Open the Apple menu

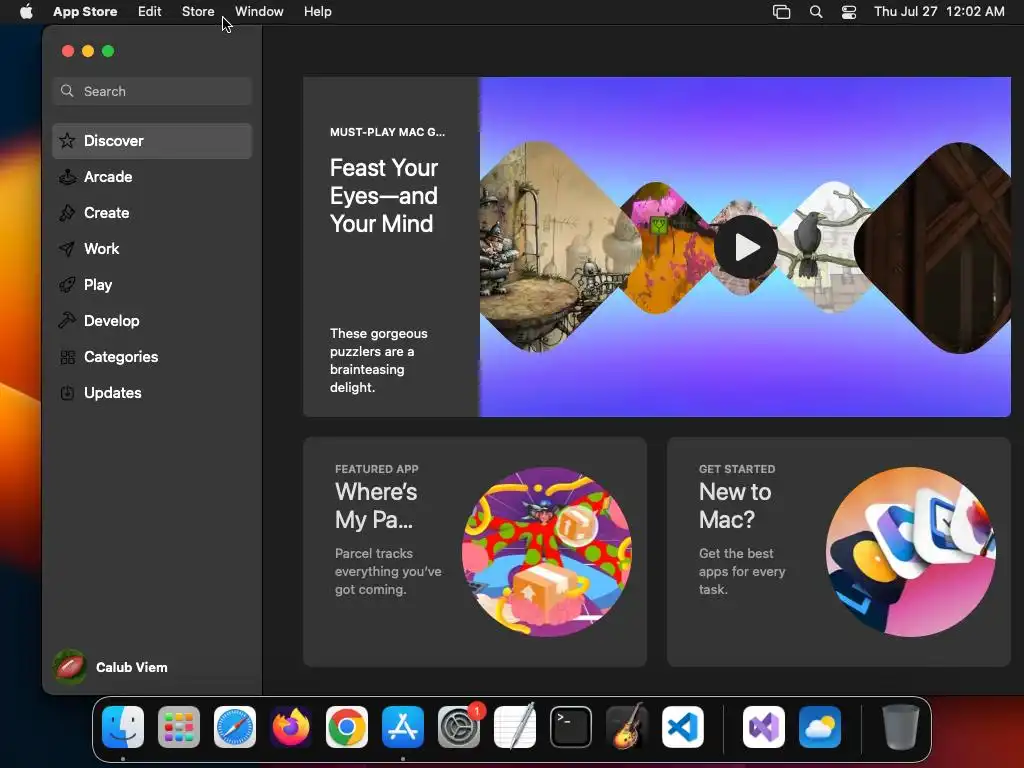(26, 12)
